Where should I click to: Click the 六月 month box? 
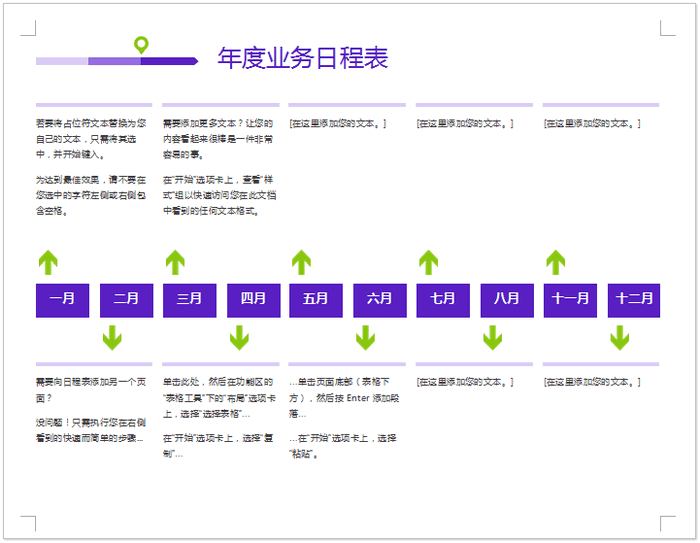[x=380, y=301]
